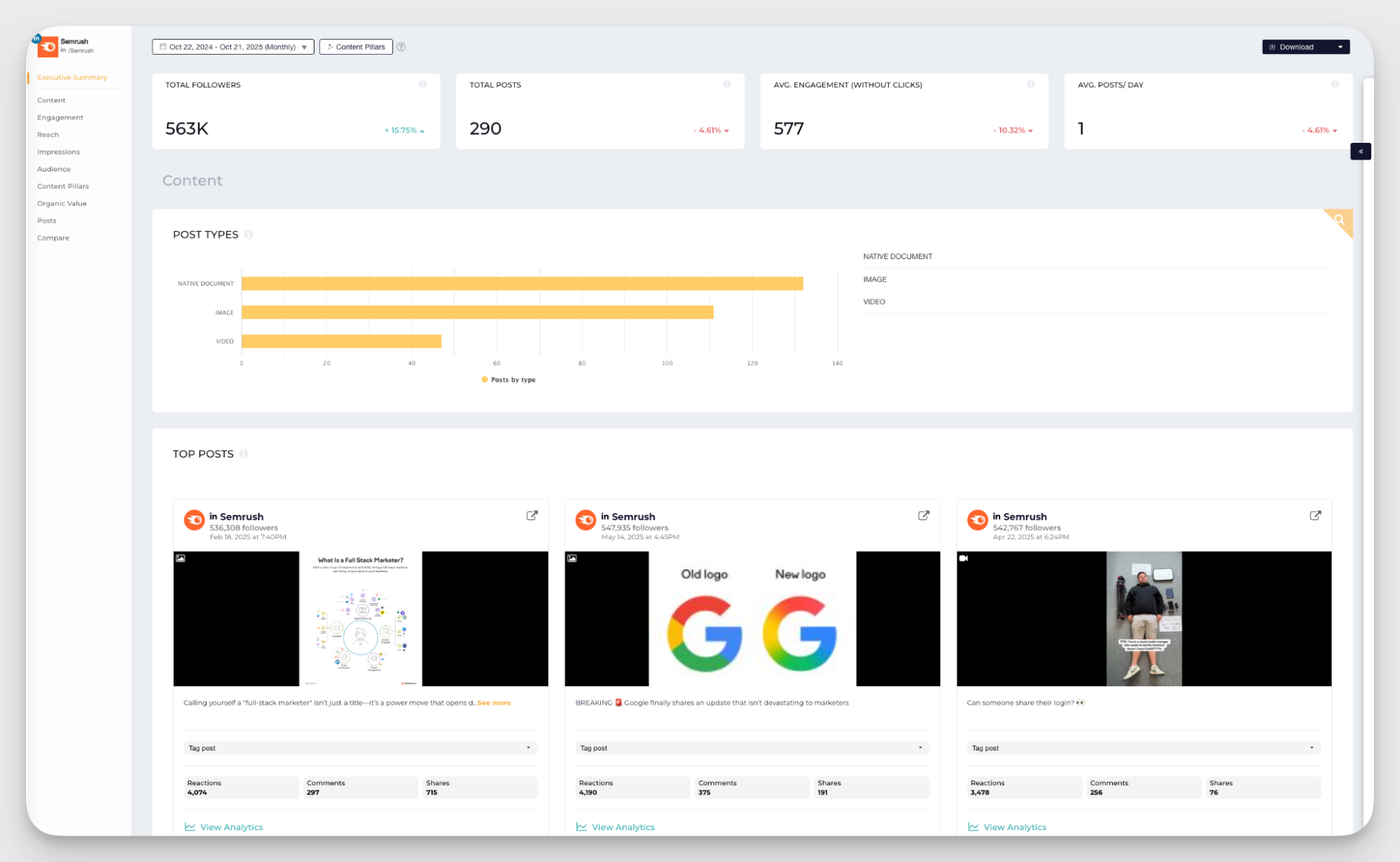Collapse the dark side panel arrow toggle
The height and width of the screenshot is (862, 1400).
click(x=1360, y=151)
